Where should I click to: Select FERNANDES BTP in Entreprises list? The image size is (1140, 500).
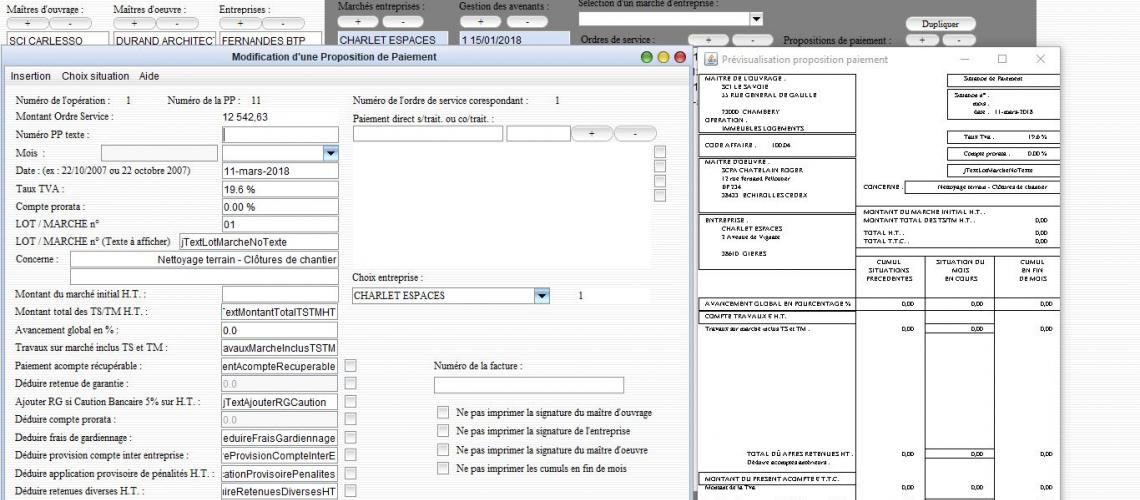270,41
